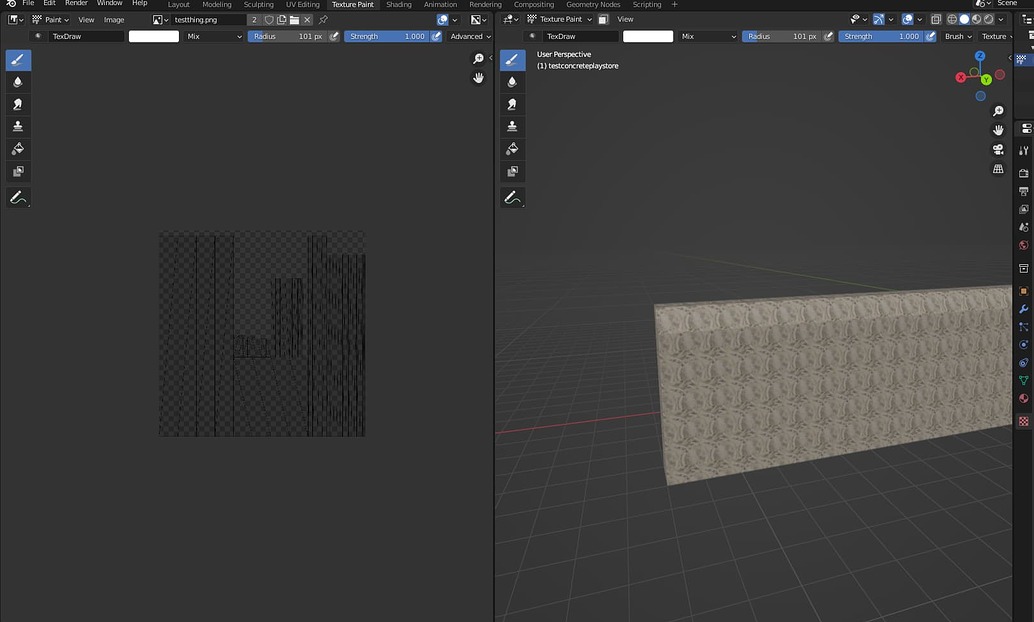Select Clone stamp tool in image editor

tap(18, 126)
